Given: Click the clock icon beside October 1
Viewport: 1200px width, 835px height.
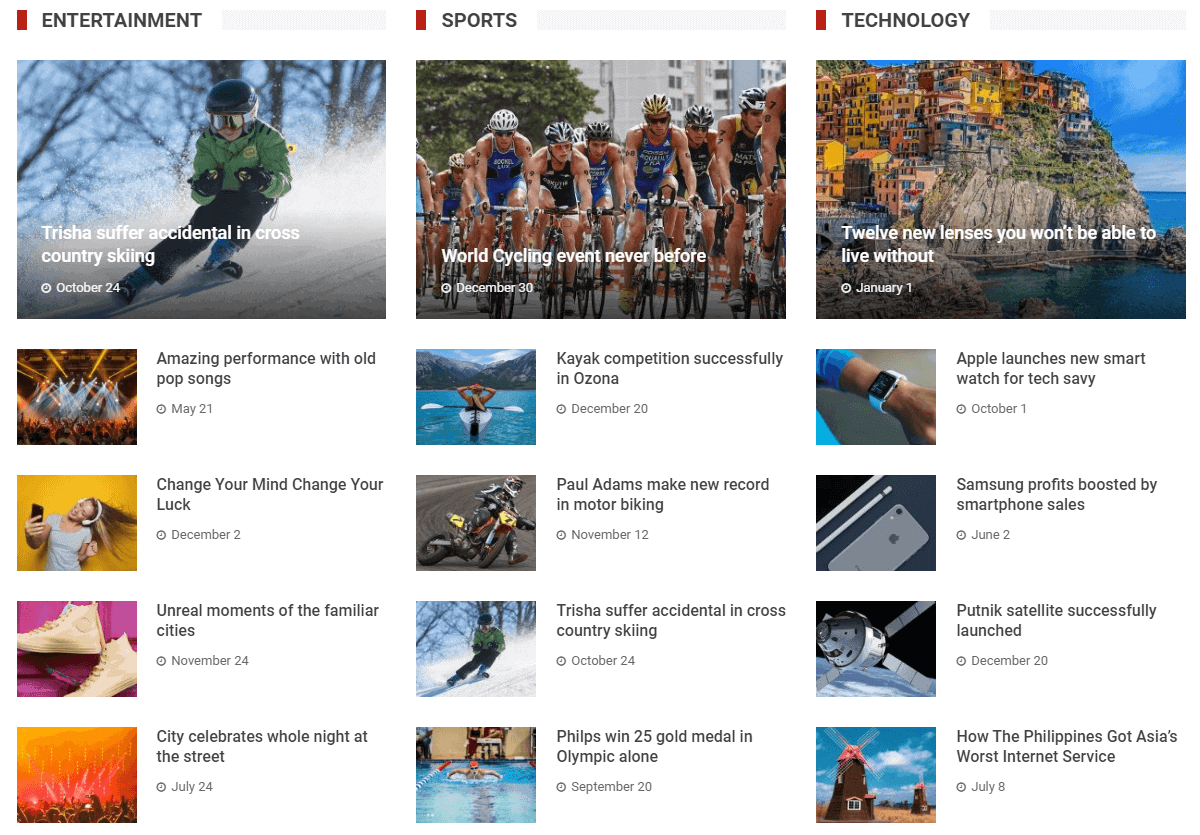Looking at the screenshot, I should click(x=961, y=409).
